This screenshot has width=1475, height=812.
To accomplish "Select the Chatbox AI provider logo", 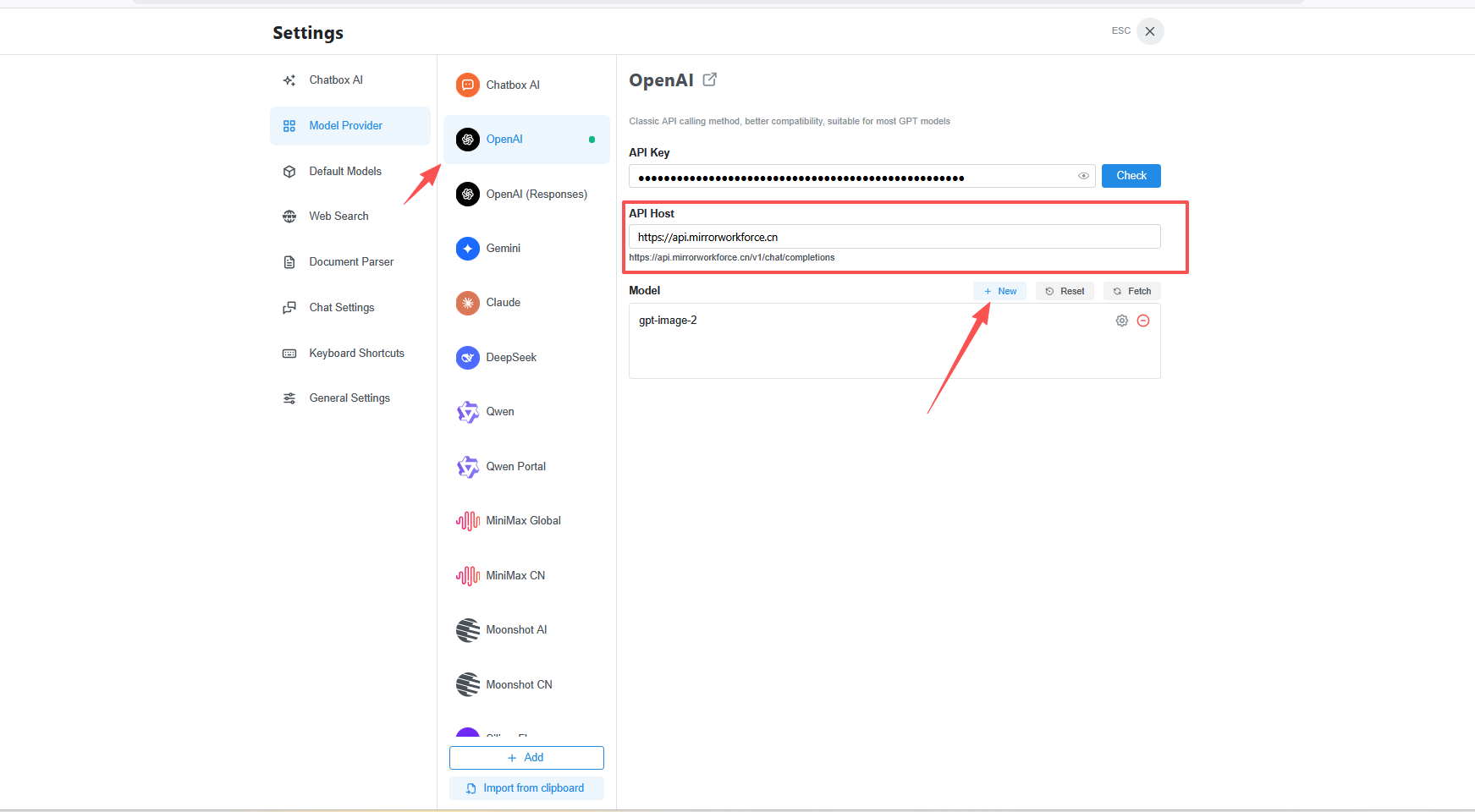I will point(468,85).
